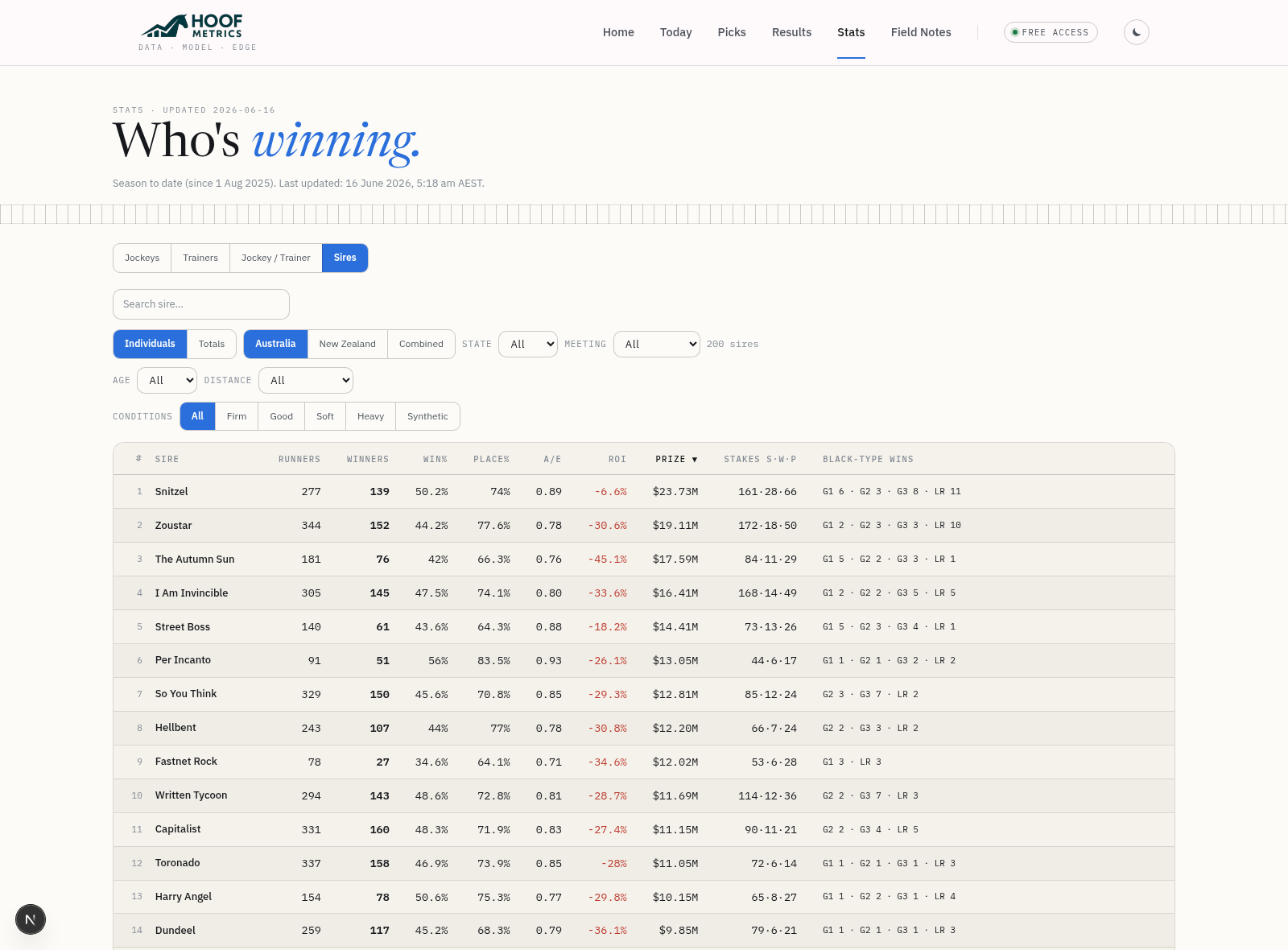Screen dimensions: 1288x950
Task: Click Written Tycoon sire name
Action: pyautogui.click(x=192, y=795)
